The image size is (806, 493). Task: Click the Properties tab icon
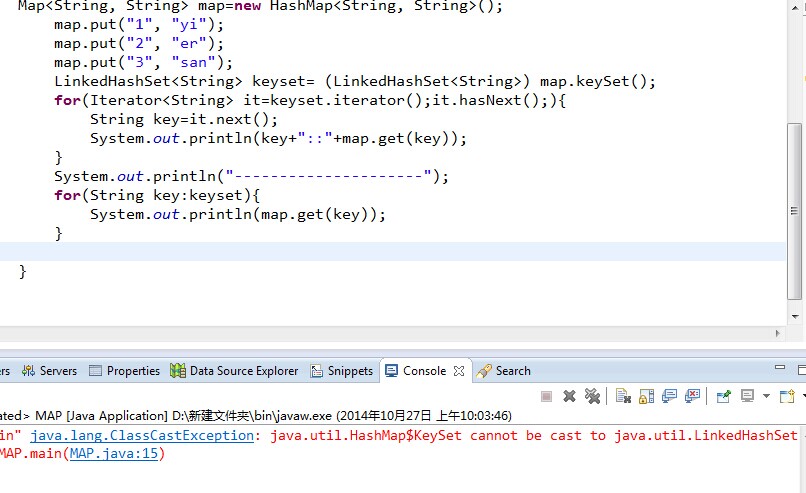tap(95, 371)
